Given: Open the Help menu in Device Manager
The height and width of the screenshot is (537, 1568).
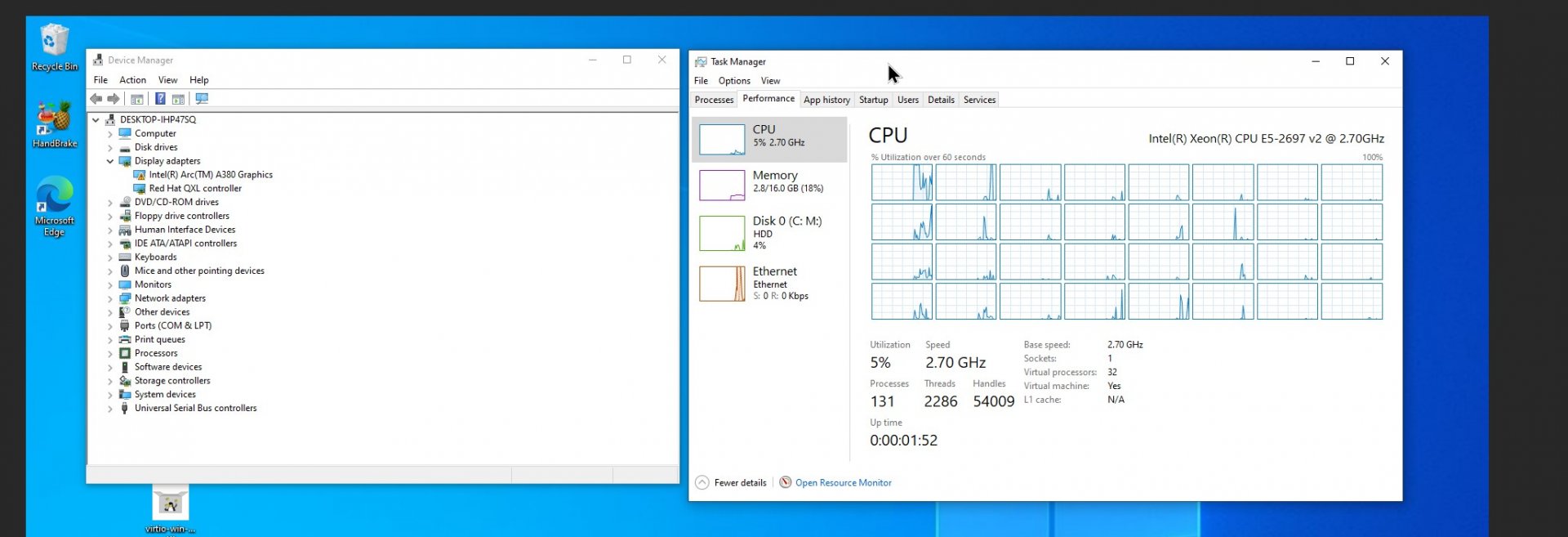Looking at the screenshot, I should pos(199,80).
